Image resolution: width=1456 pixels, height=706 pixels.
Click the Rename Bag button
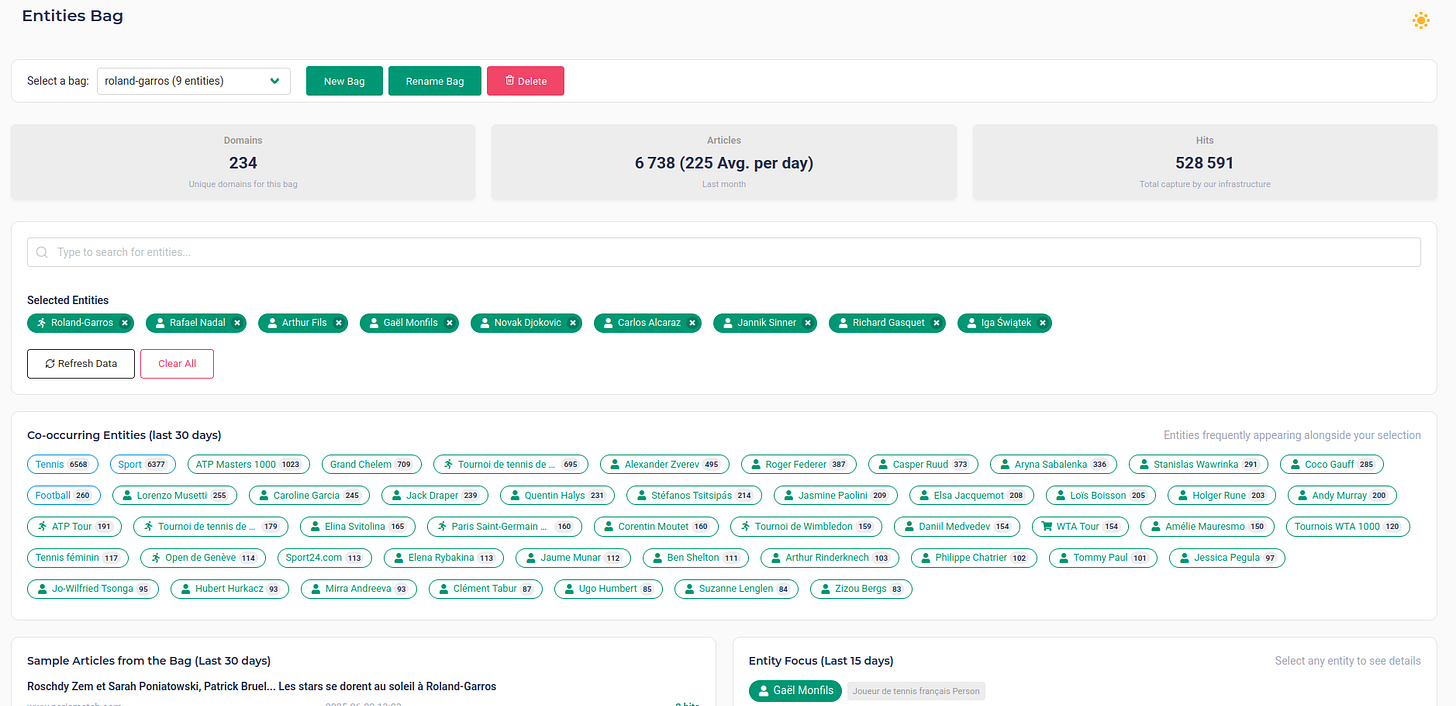[435, 81]
